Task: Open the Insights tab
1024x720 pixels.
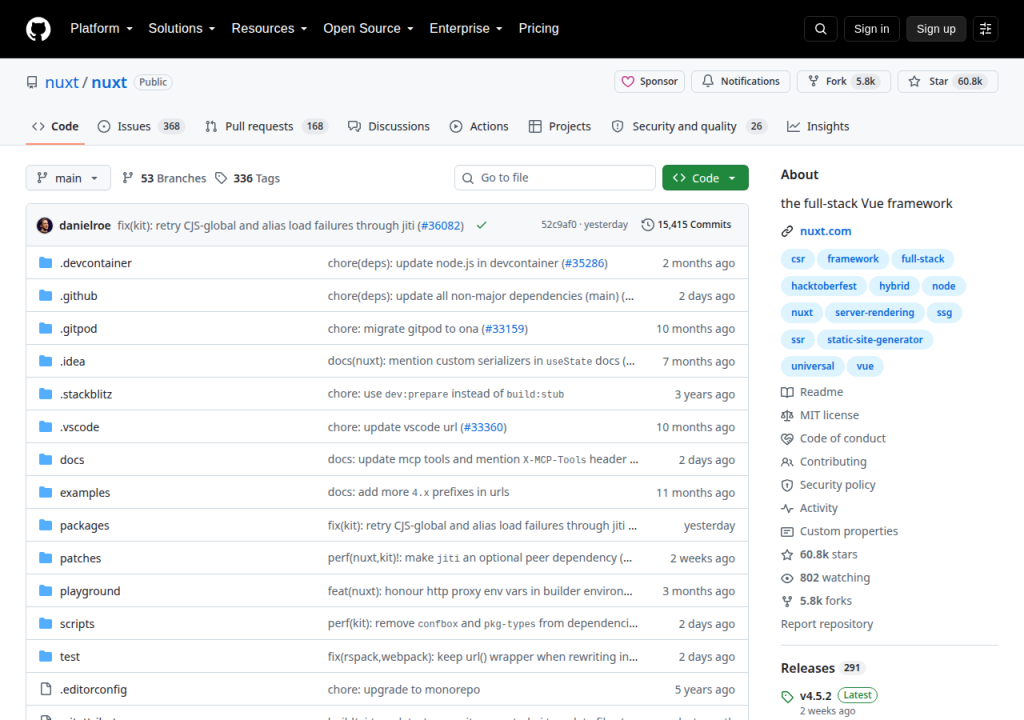Action: 818,127
